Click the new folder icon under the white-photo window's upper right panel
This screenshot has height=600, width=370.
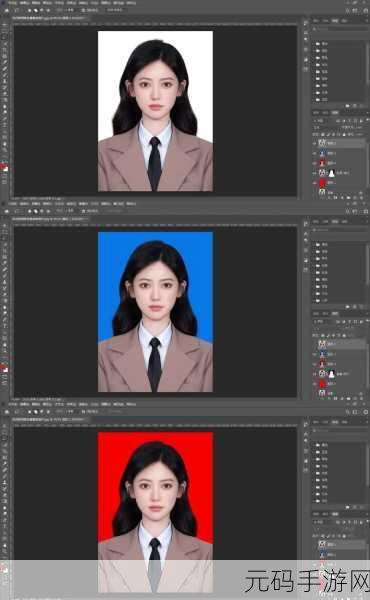tap(347, 105)
